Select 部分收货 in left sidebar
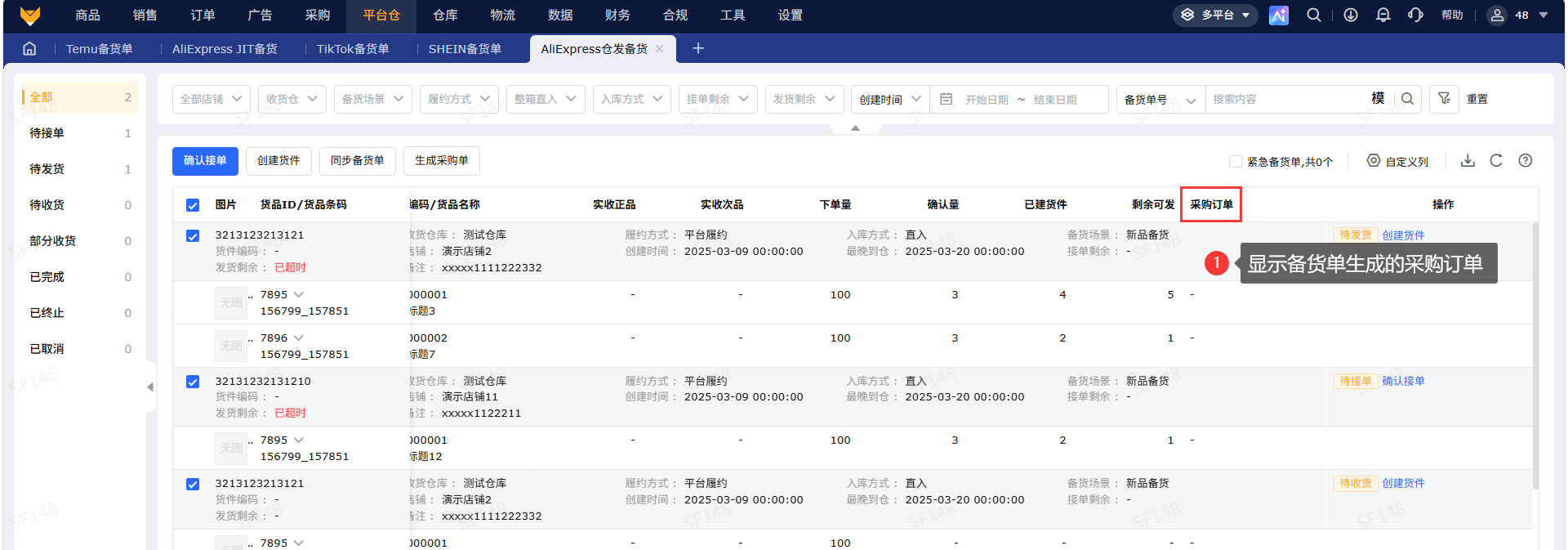The width and height of the screenshot is (1568, 550). (x=80, y=241)
